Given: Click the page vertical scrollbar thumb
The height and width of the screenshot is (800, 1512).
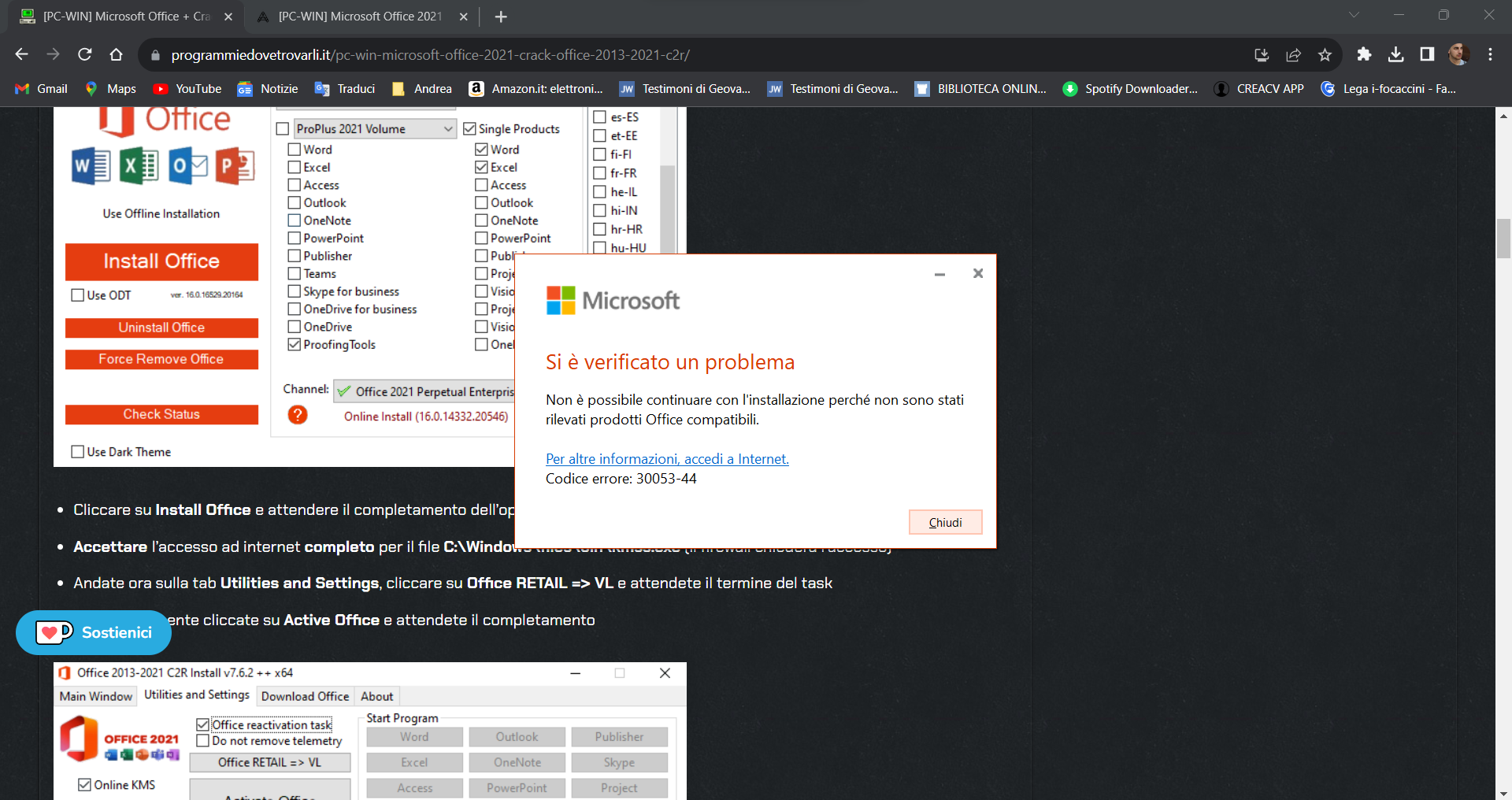Looking at the screenshot, I should click(x=1503, y=239).
